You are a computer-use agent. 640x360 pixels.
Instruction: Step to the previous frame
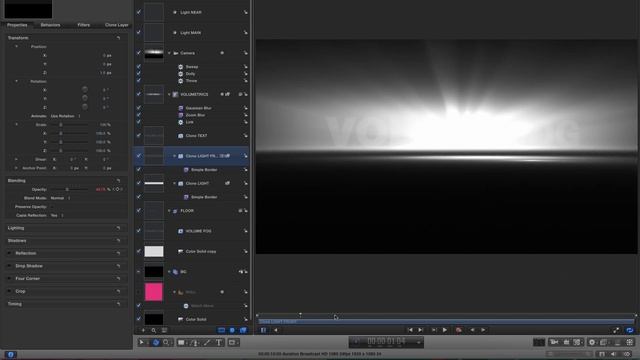pos(473,330)
